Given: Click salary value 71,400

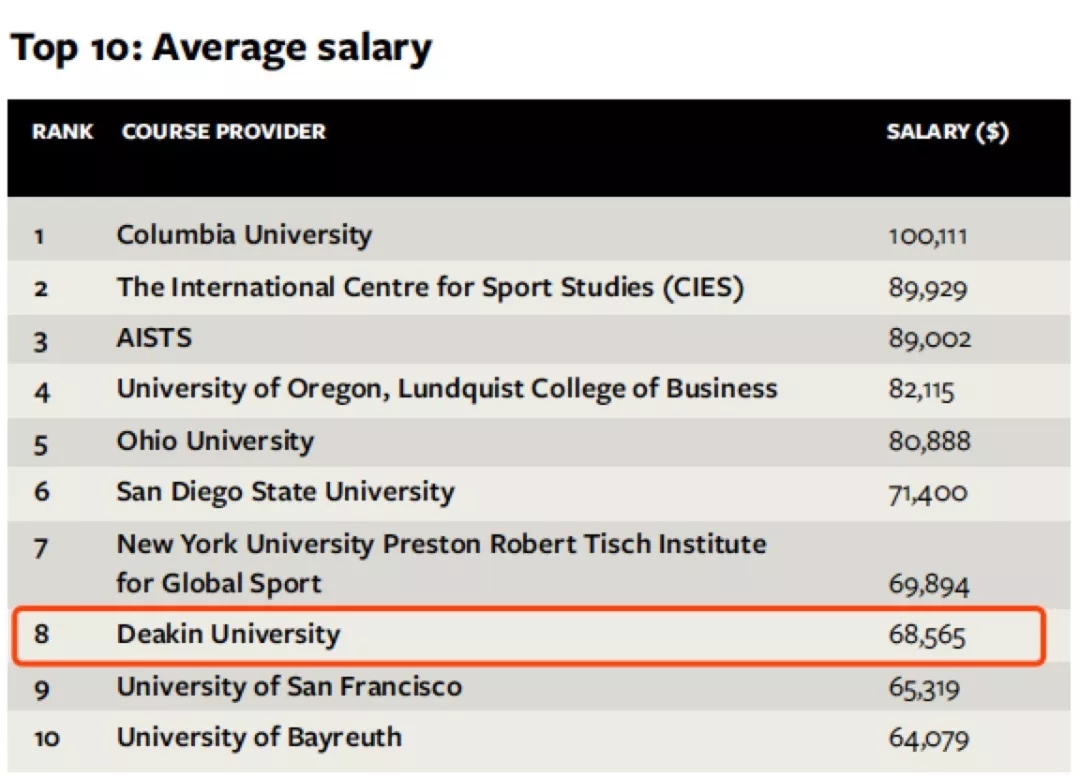Looking at the screenshot, I should pyautogui.click(x=927, y=493).
